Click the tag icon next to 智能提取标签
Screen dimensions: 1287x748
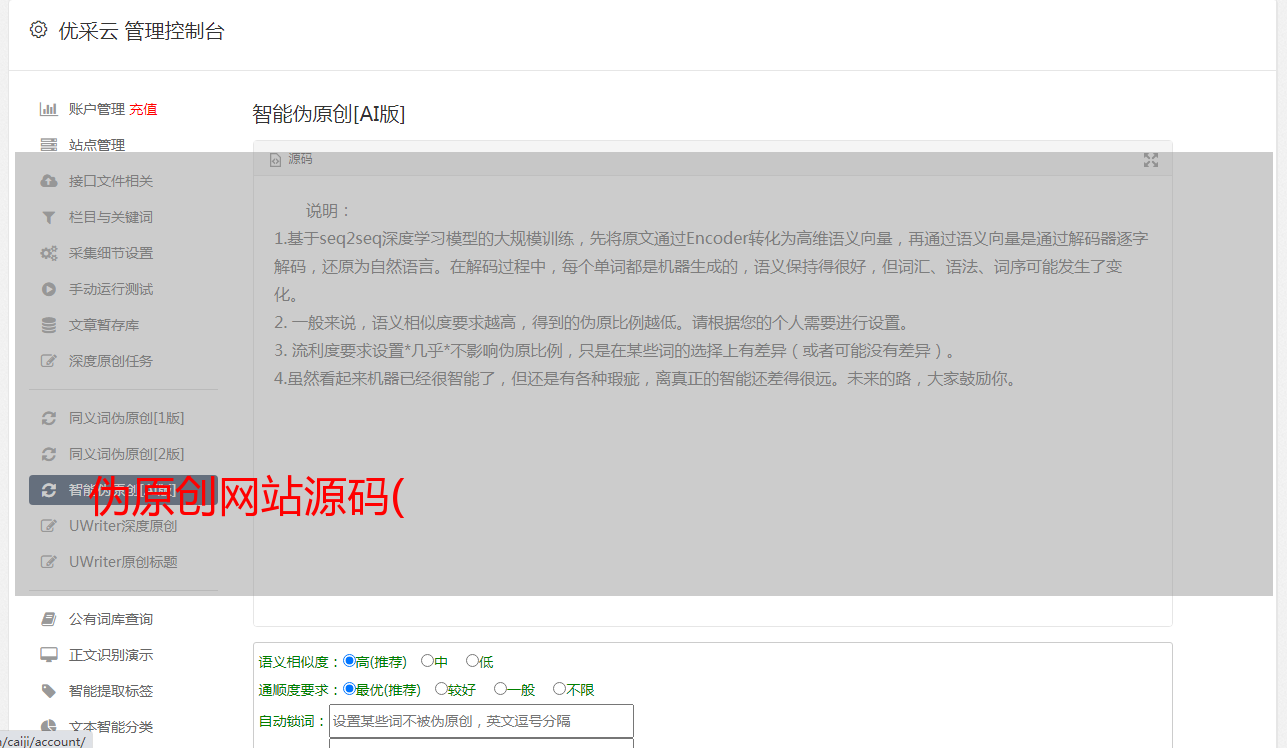(48, 691)
